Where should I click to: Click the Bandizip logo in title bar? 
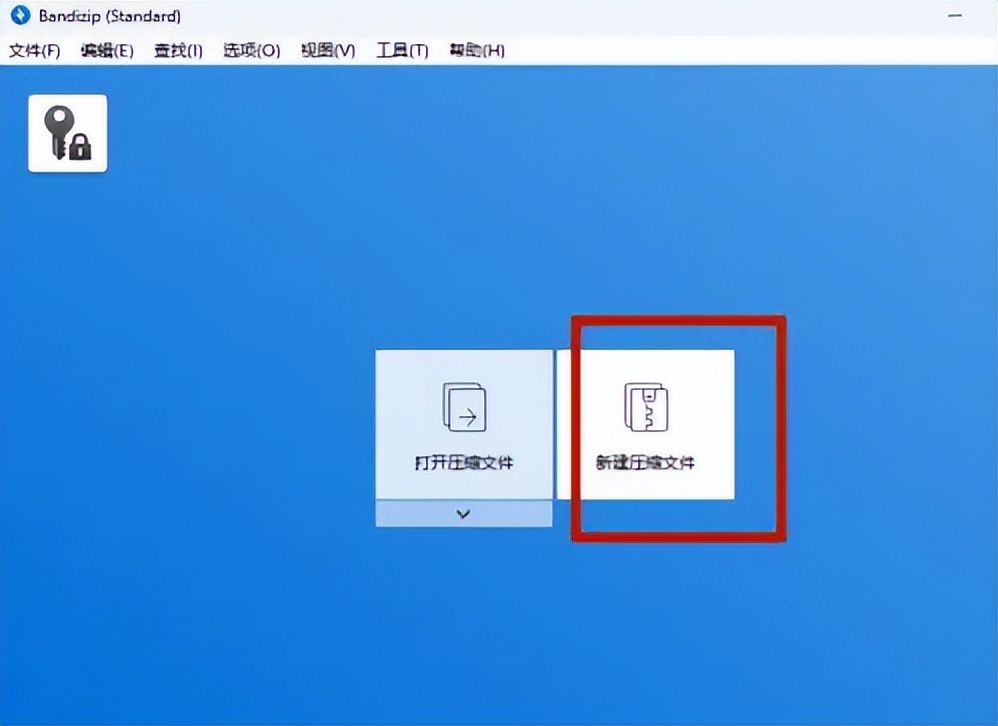(20, 16)
